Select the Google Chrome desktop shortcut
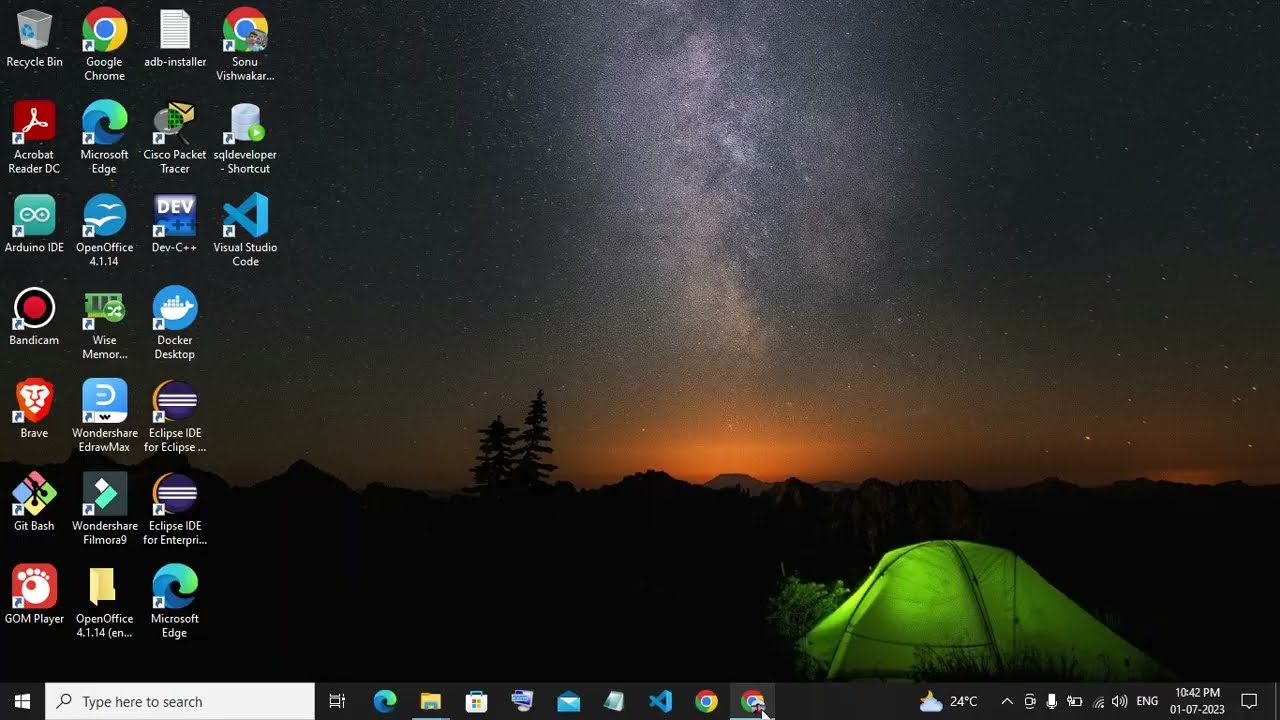Screen dimensions: 1280x720 (104, 45)
